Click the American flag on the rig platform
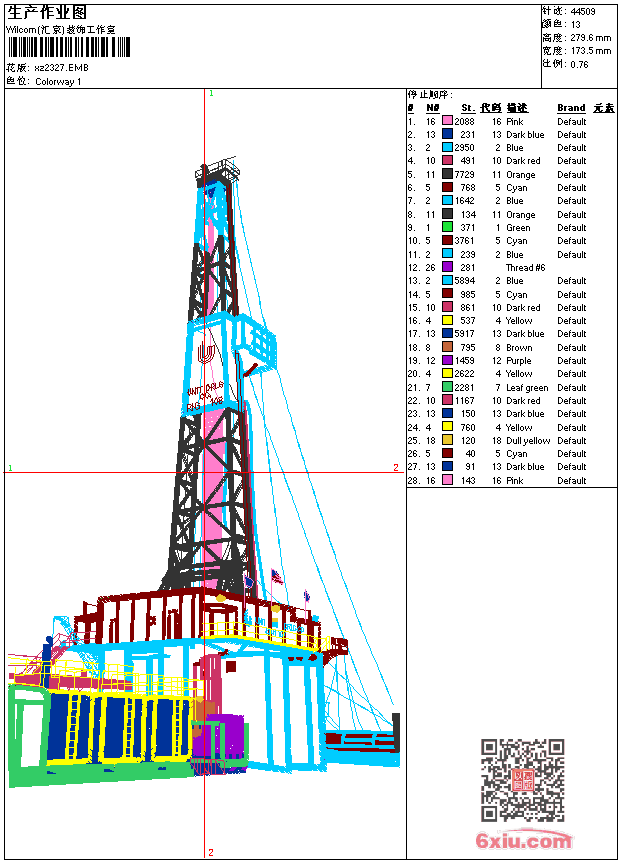 277,576
